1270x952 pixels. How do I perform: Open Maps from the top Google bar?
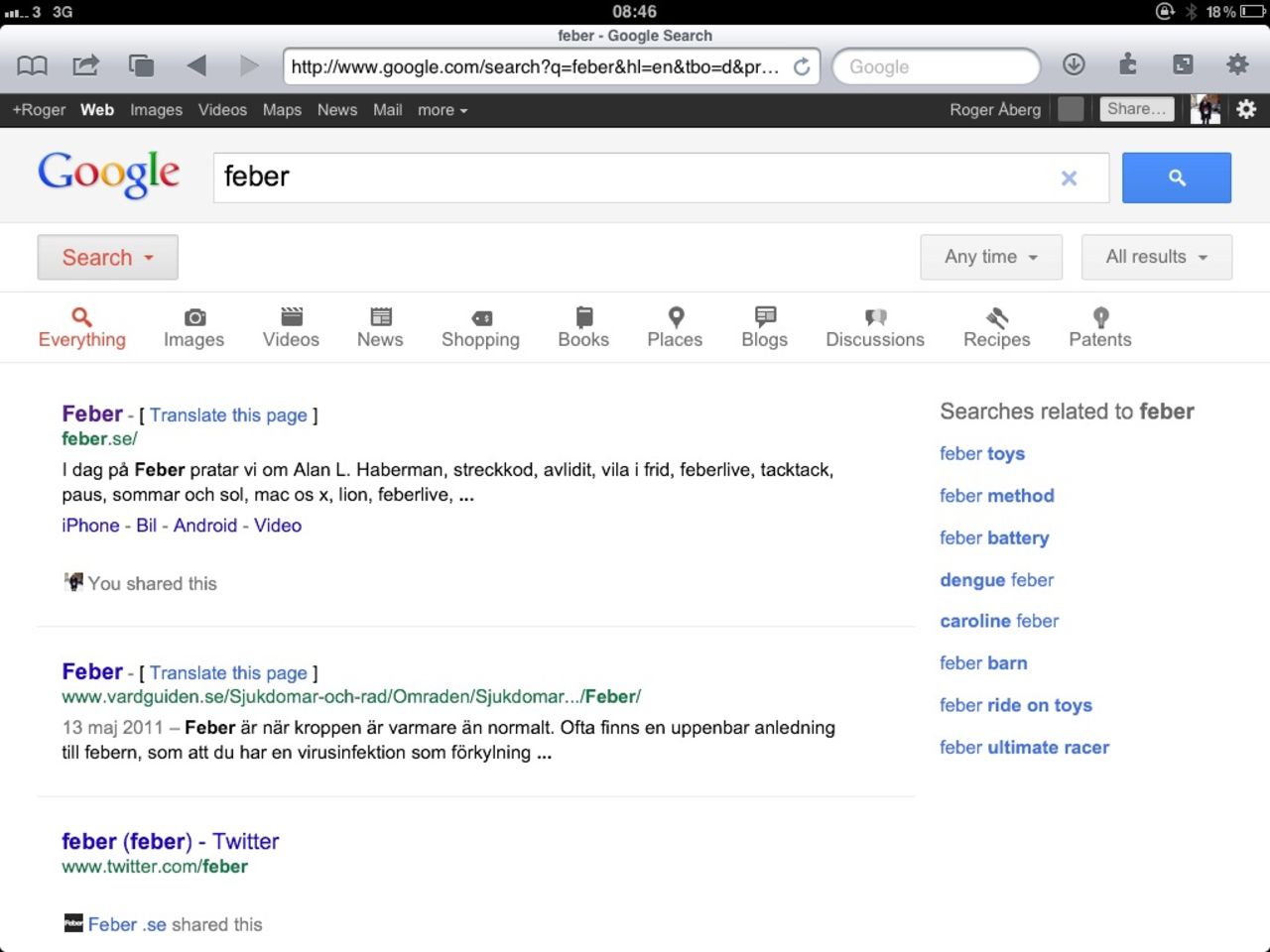coord(282,110)
